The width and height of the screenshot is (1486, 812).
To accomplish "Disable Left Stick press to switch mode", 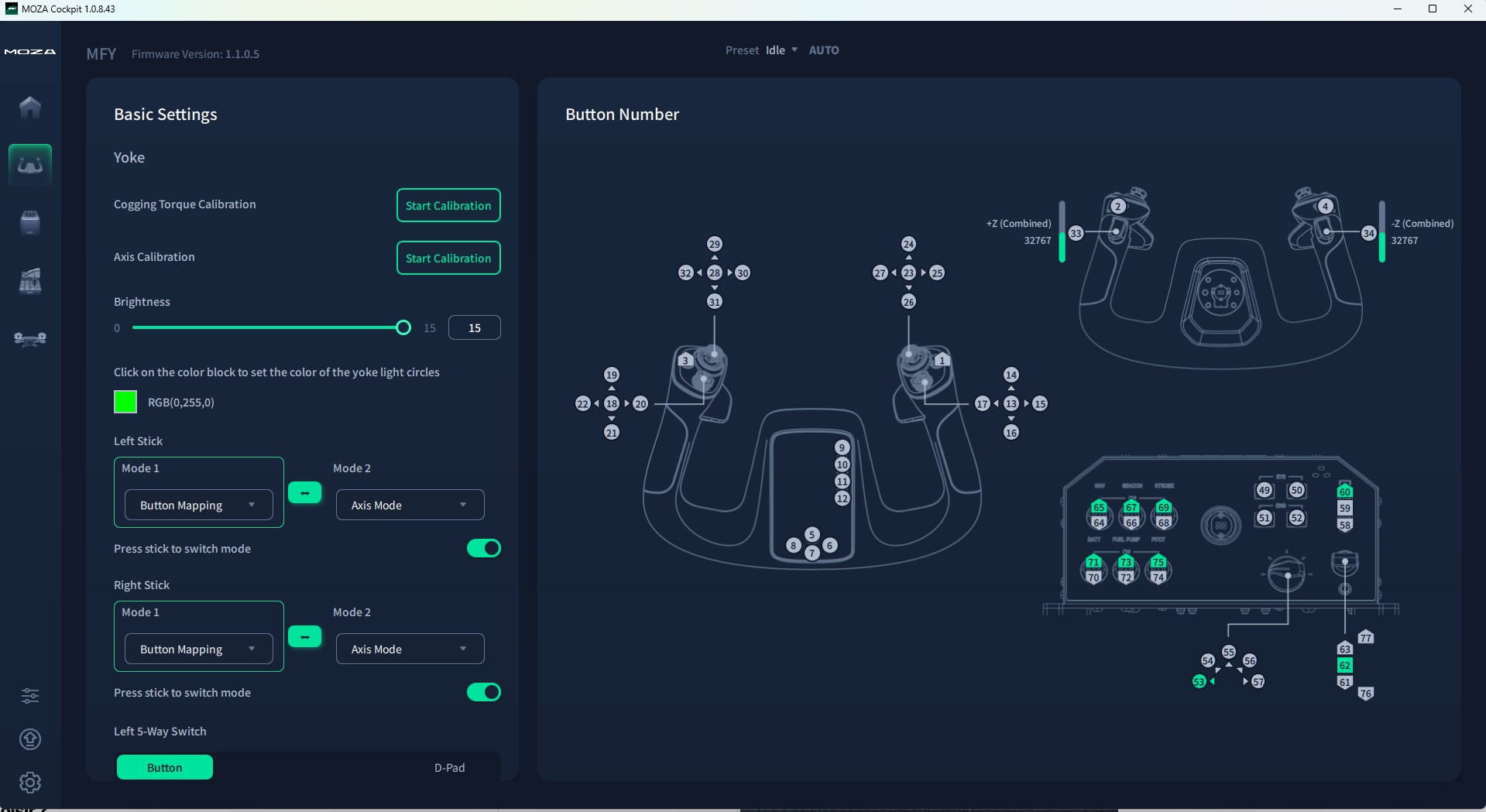I will coord(483,549).
